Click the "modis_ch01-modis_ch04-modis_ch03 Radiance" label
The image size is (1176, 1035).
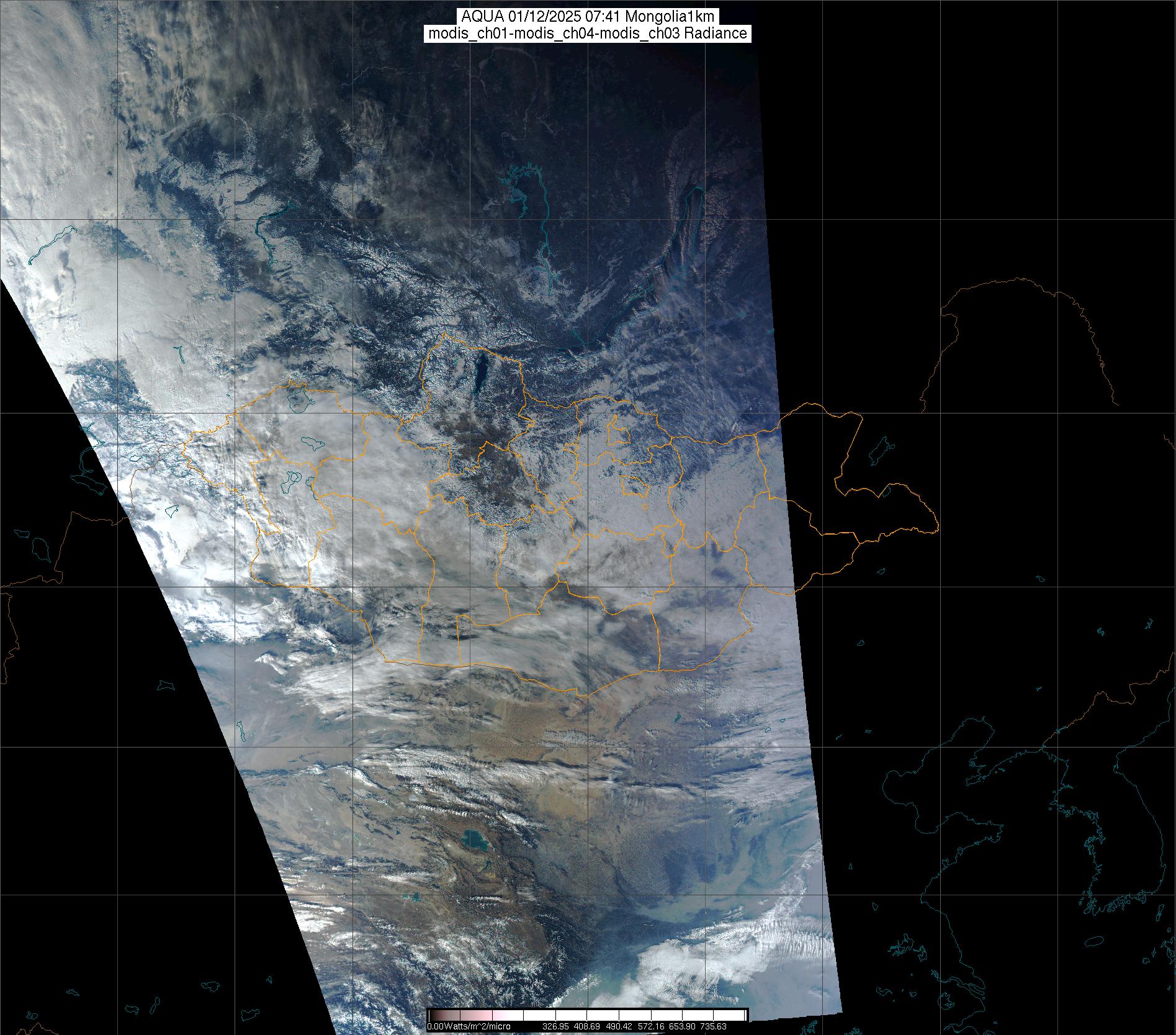[588, 34]
